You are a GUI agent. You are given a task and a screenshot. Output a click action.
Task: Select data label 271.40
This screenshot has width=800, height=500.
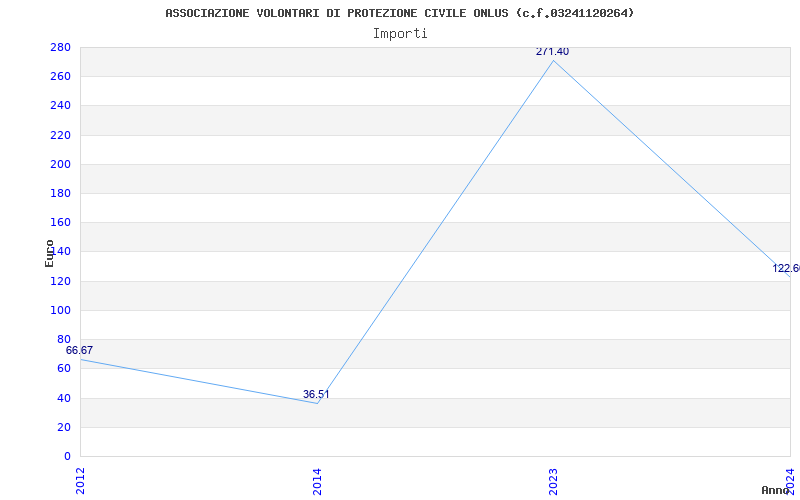coord(552,52)
